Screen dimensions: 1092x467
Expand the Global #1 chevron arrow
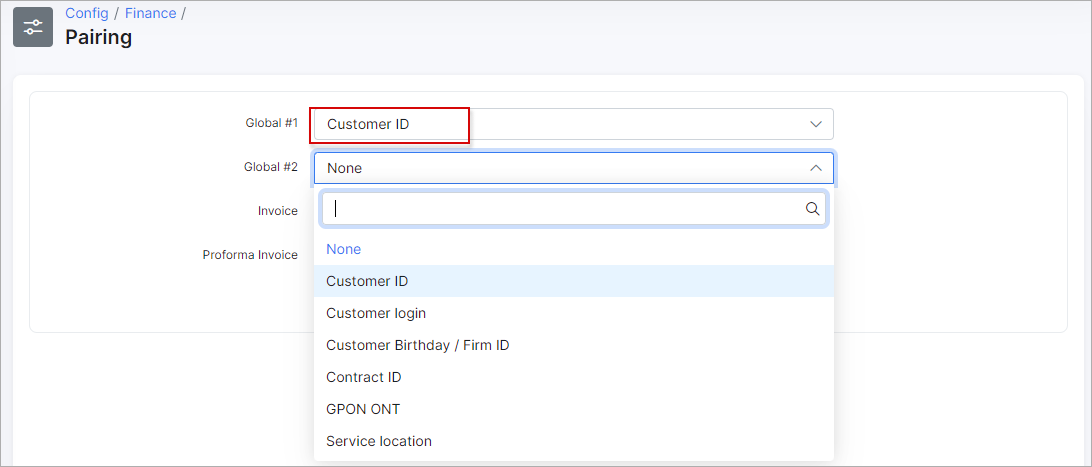click(x=816, y=124)
